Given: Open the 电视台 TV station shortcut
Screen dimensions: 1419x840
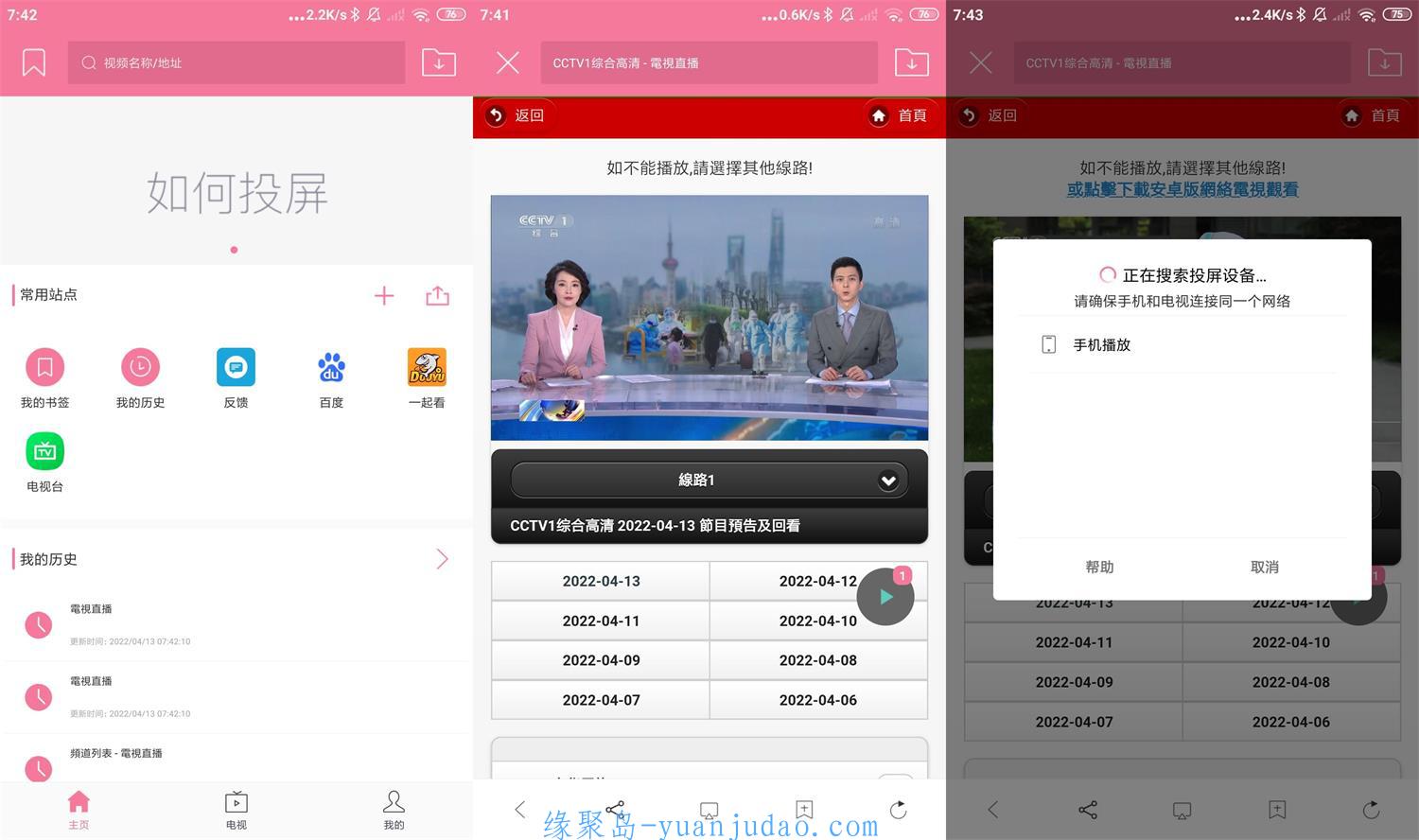Looking at the screenshot, I should point(44,451).
